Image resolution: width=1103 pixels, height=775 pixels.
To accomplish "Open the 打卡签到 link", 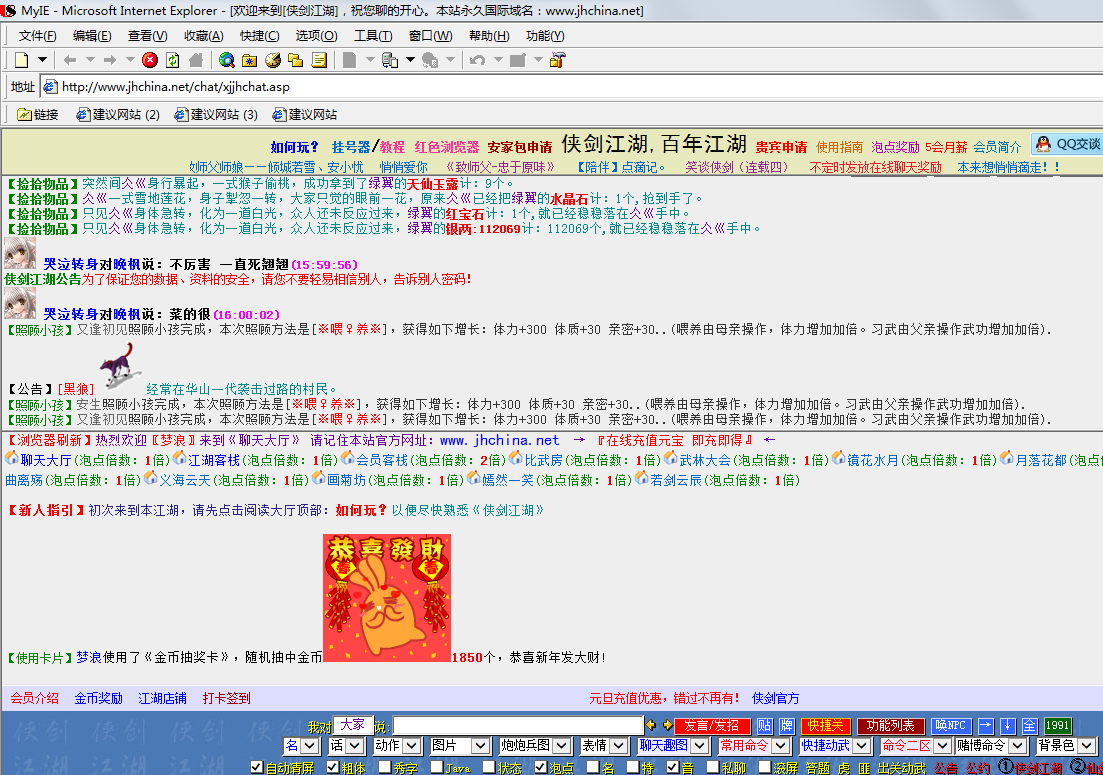I will pos(227,698).
